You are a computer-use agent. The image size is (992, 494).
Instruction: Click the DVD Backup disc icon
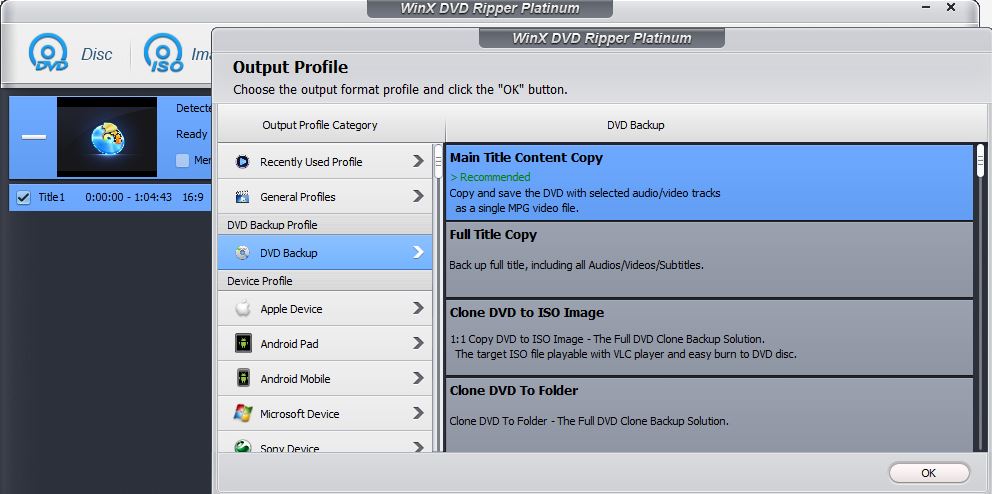[x=242, y=253]
